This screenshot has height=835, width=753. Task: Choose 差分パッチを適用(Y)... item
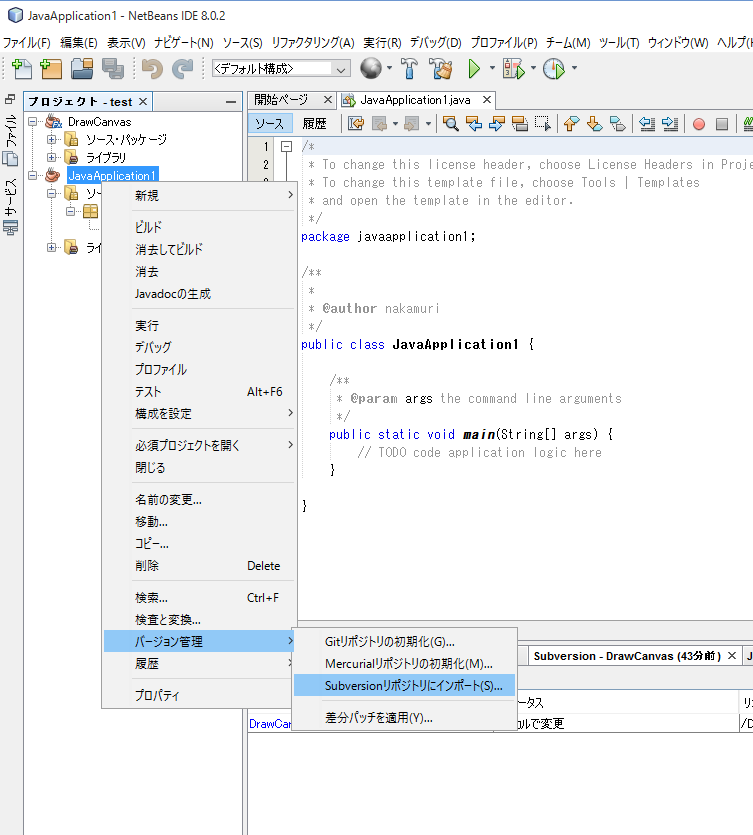(x=404, y=718)
